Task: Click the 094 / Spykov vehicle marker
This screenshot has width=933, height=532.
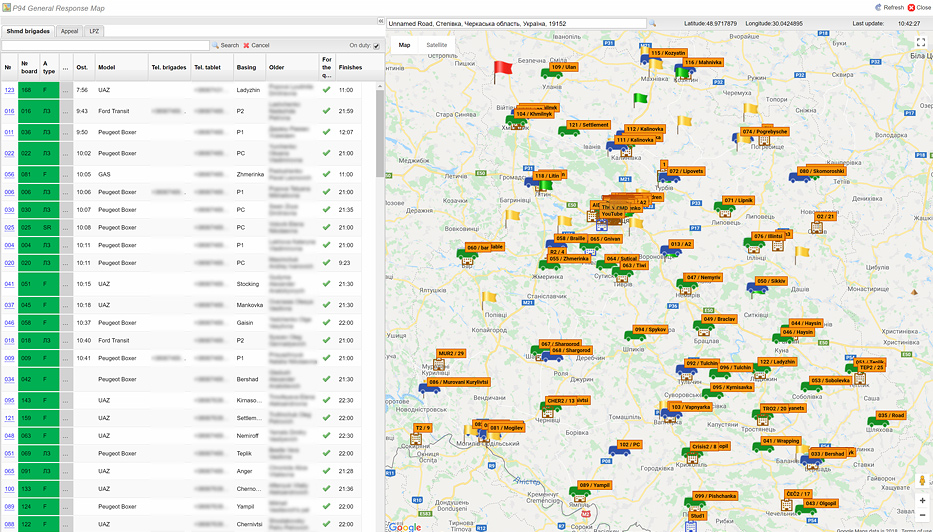Action: [634, 335]
